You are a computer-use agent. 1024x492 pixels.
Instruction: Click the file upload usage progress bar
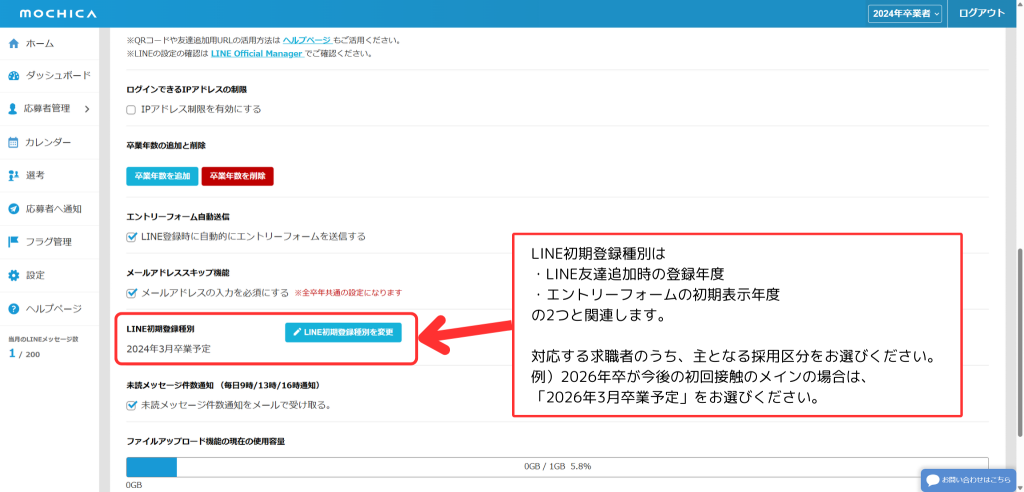(556, 467)
